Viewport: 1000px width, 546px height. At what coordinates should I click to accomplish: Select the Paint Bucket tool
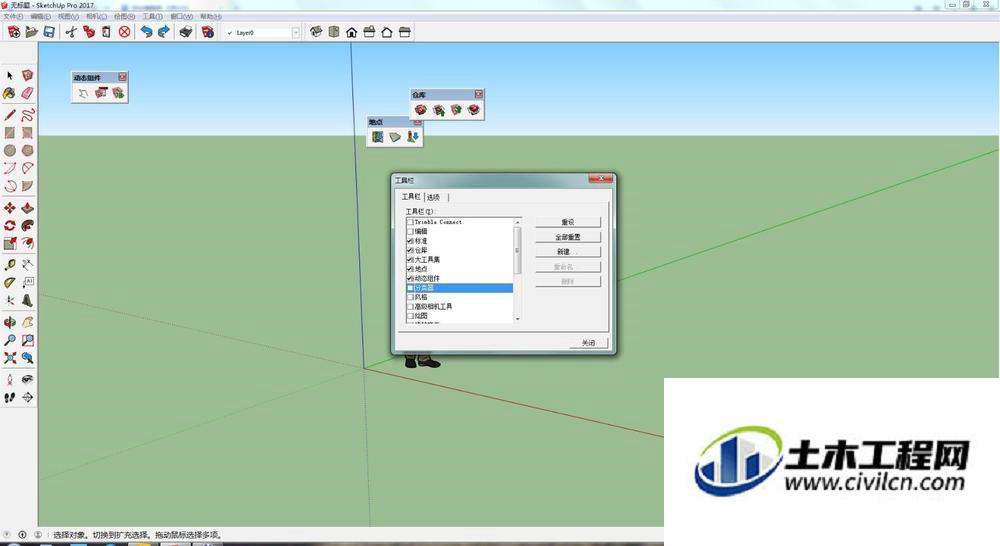(x=10, y=93)
